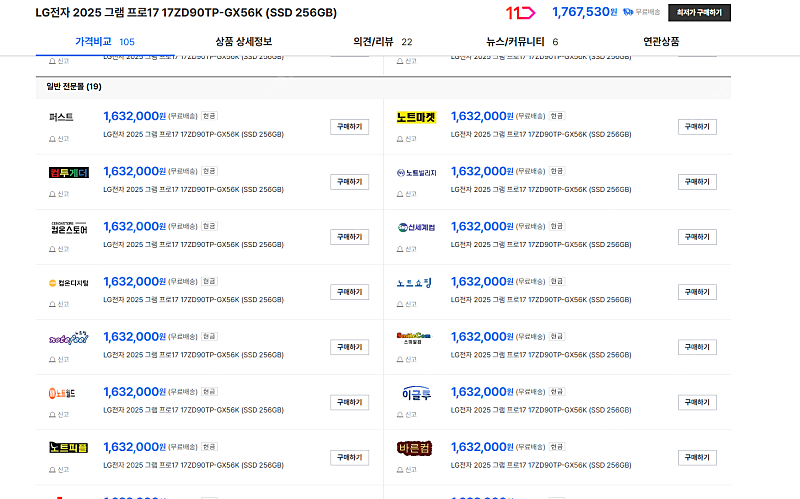Click 구매하기 button in 노트마켓 row
This screenshot has height=499, width=800.
pyautogui.click(x=697, y=127)
